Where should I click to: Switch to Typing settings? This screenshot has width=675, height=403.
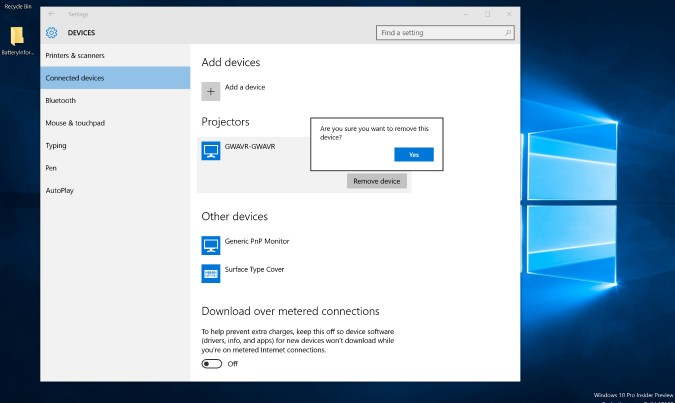point(56,145)
